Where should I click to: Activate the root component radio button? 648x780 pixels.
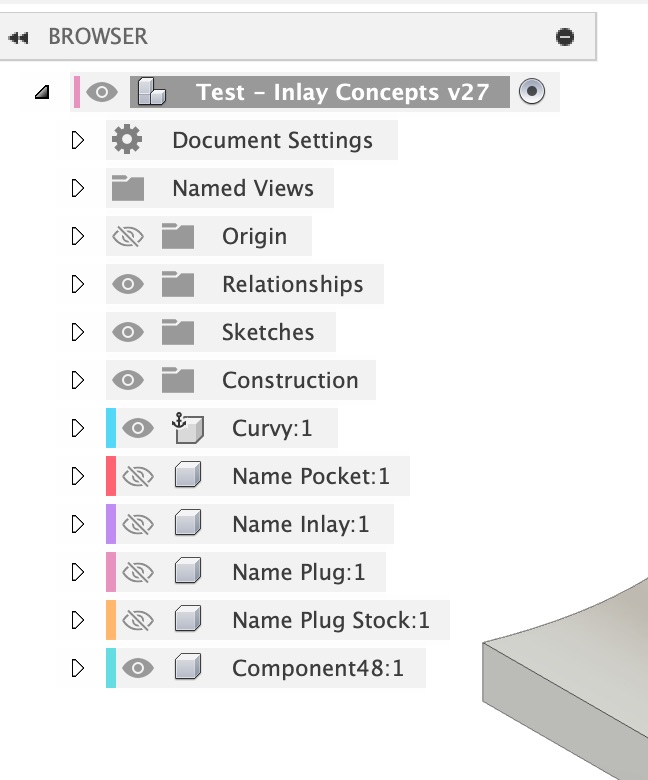tap(532, 92)
